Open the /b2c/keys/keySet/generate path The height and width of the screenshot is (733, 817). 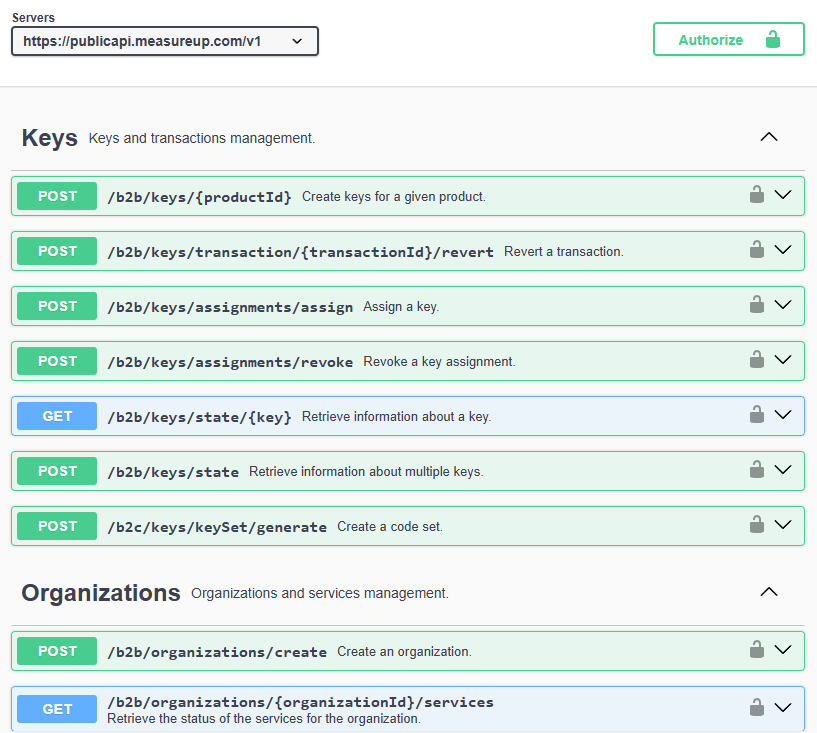(217, 527)
